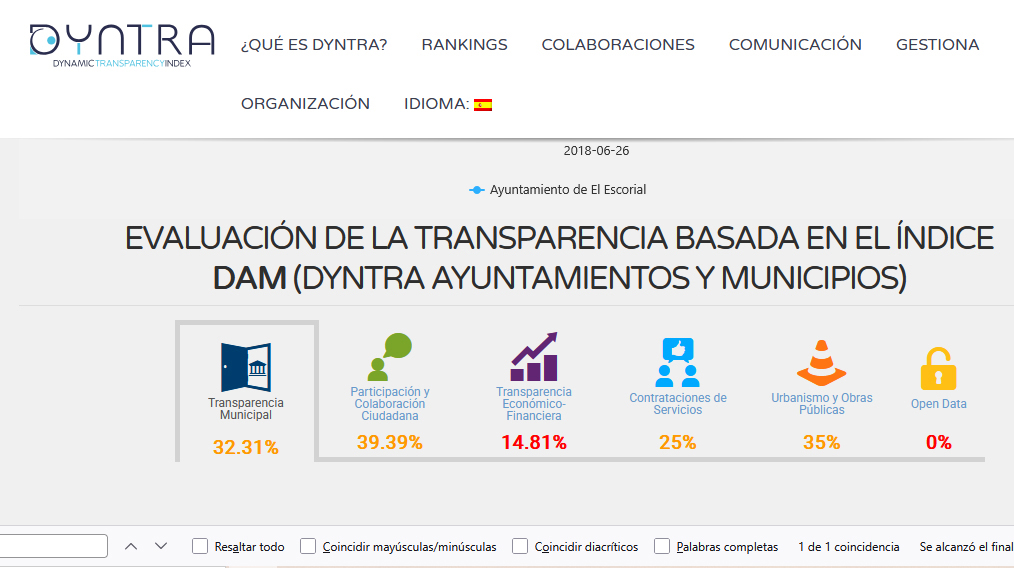
Task: Click the Comunicación navigation link
Action: 795,45
